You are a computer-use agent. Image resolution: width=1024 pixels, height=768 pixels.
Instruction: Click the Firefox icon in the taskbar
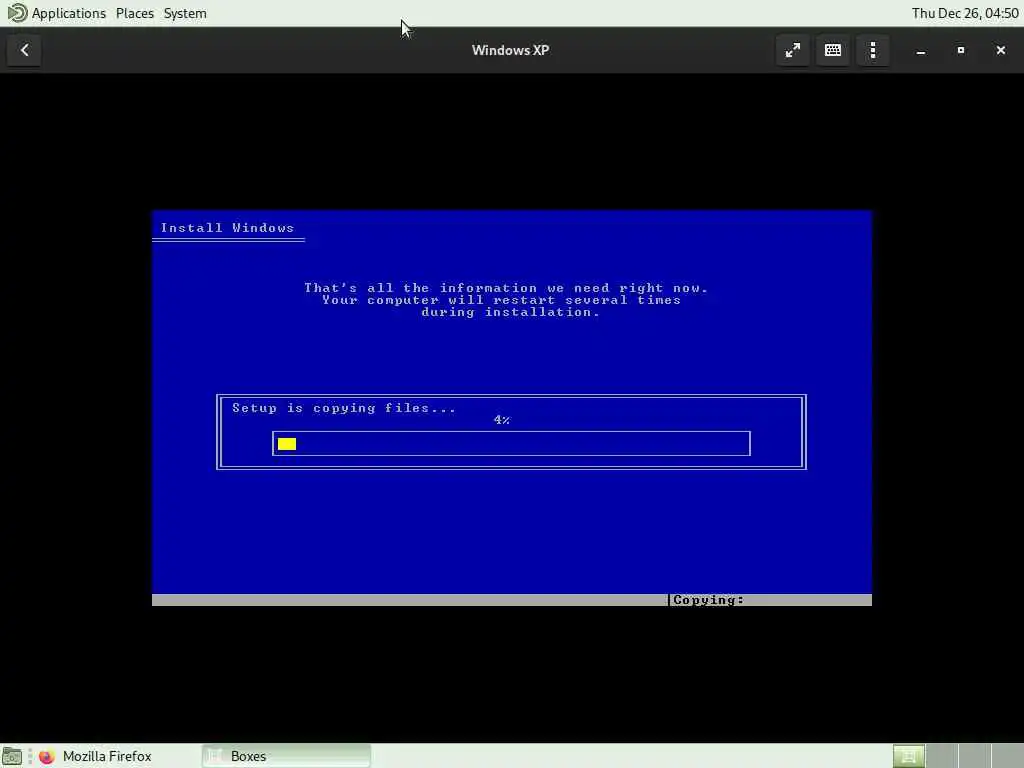(x=46, y=756)
